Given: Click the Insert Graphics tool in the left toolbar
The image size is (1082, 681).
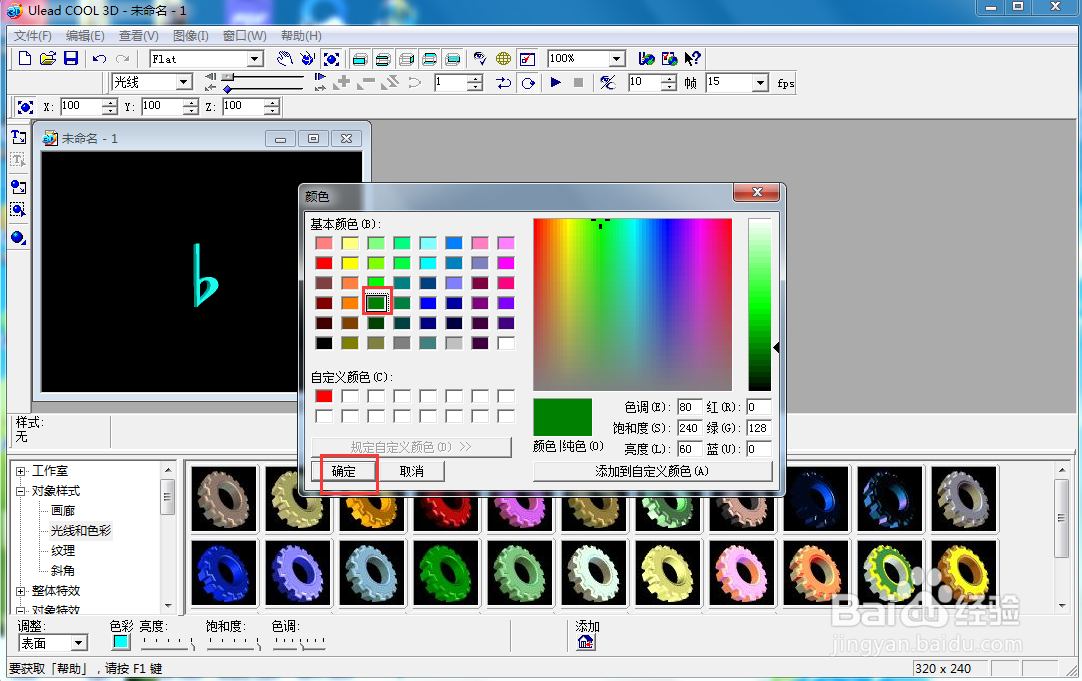Looking at the screenshot, I should (x=19, y=187).
